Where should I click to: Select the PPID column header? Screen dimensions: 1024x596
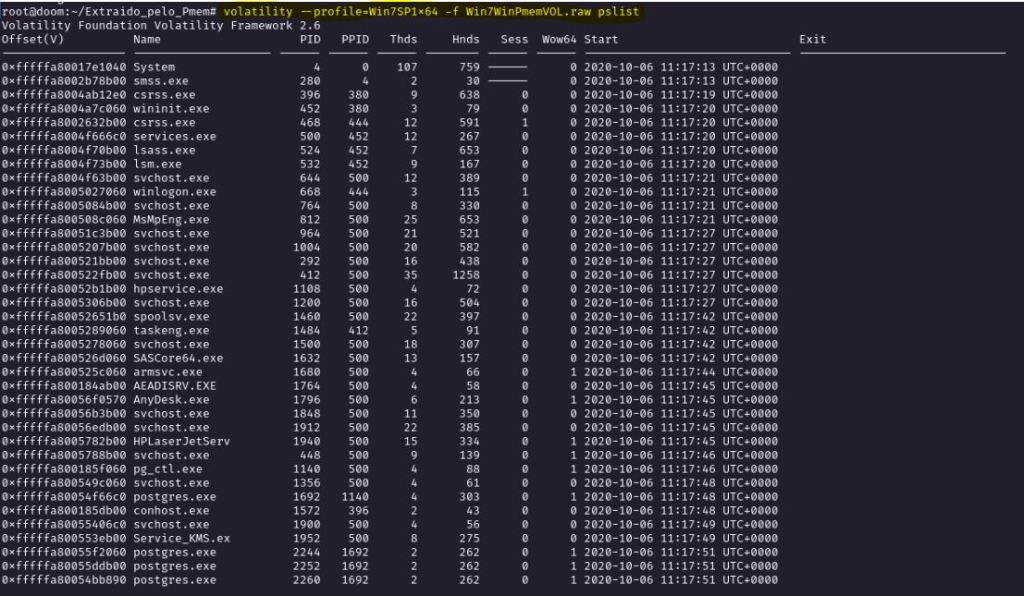[x=355, y=40]
